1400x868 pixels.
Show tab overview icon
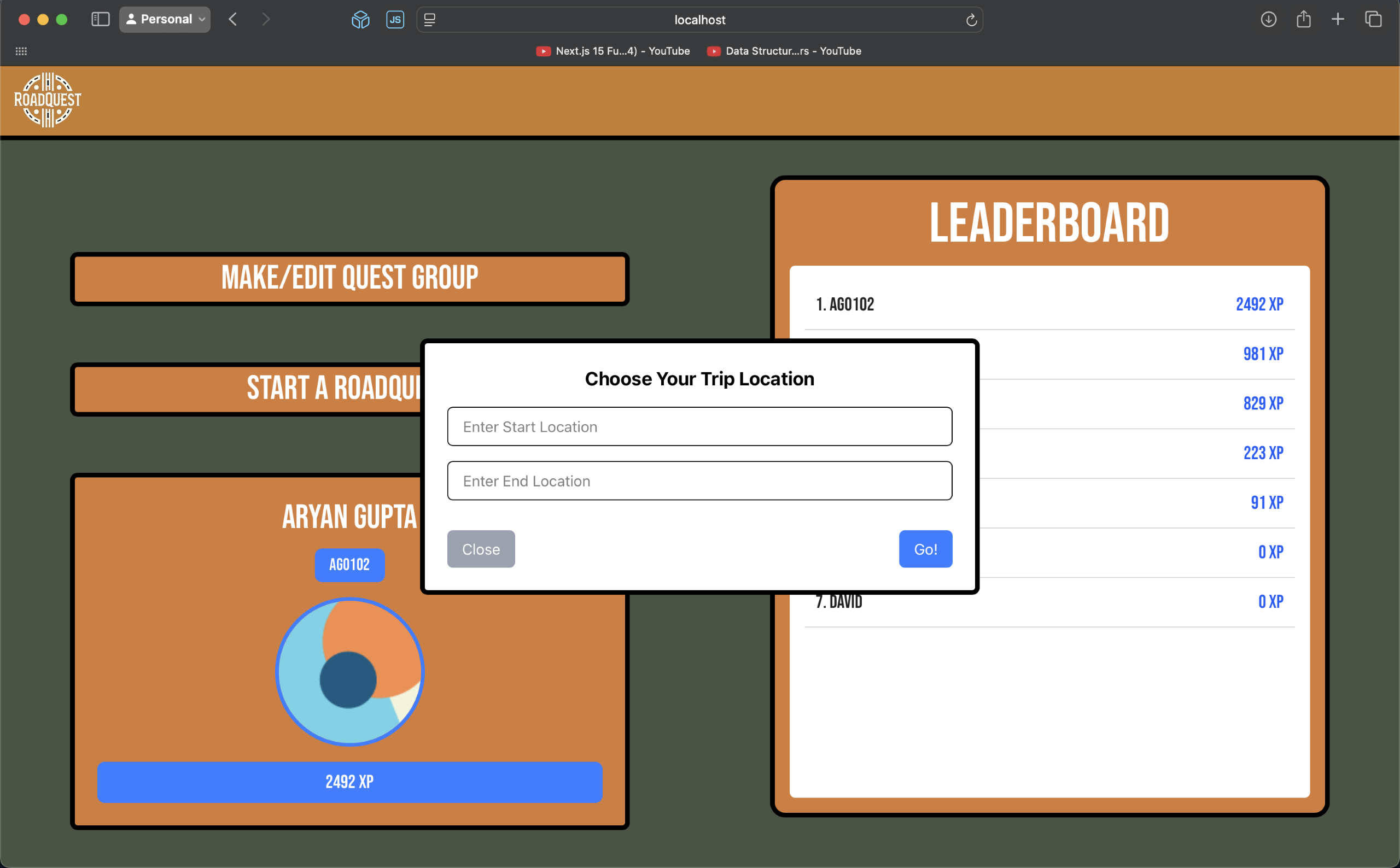click(x=1373, y=20)
